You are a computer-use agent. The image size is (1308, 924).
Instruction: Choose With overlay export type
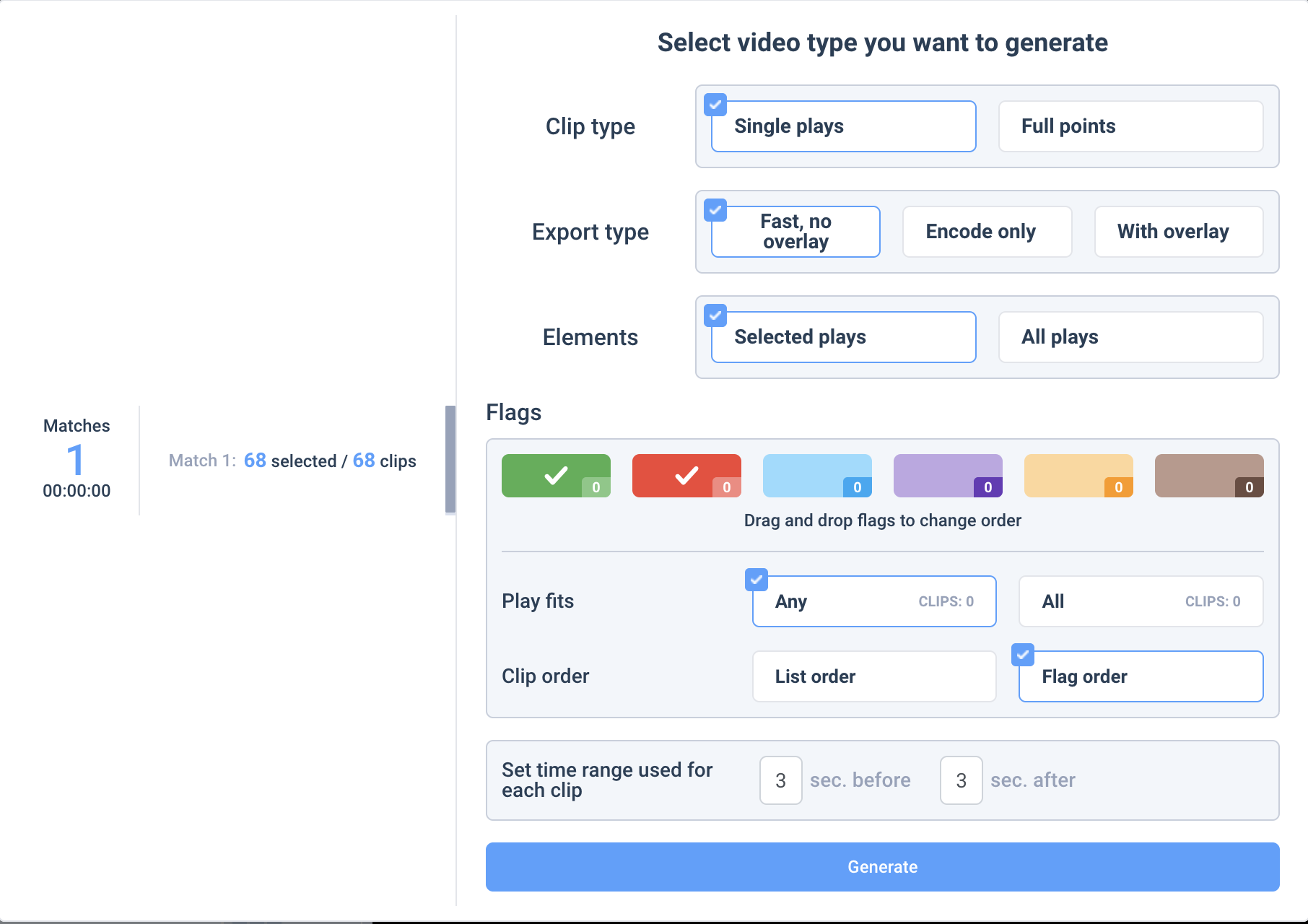1178,232
